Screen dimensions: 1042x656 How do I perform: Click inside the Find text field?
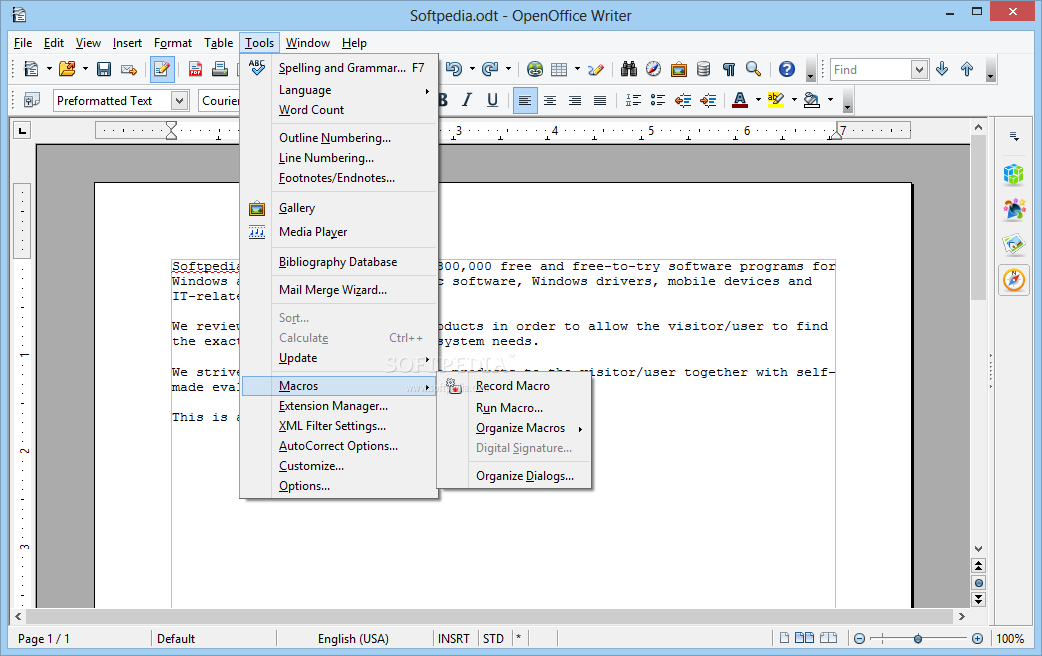871,69
